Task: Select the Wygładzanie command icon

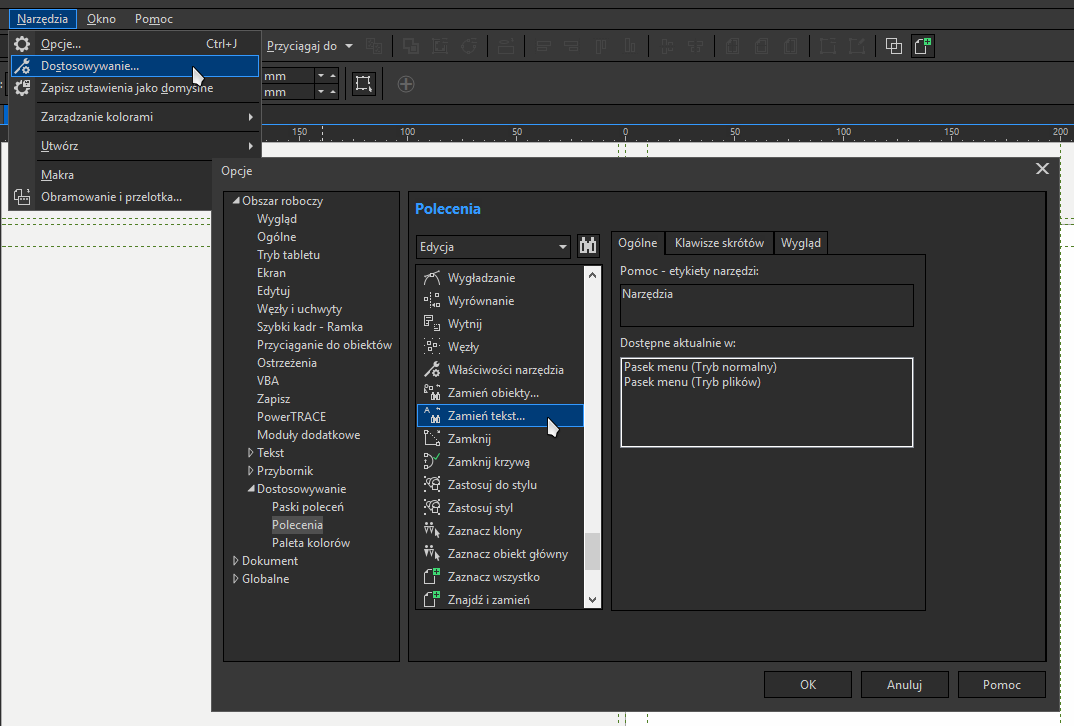Action: click(432, 277)
